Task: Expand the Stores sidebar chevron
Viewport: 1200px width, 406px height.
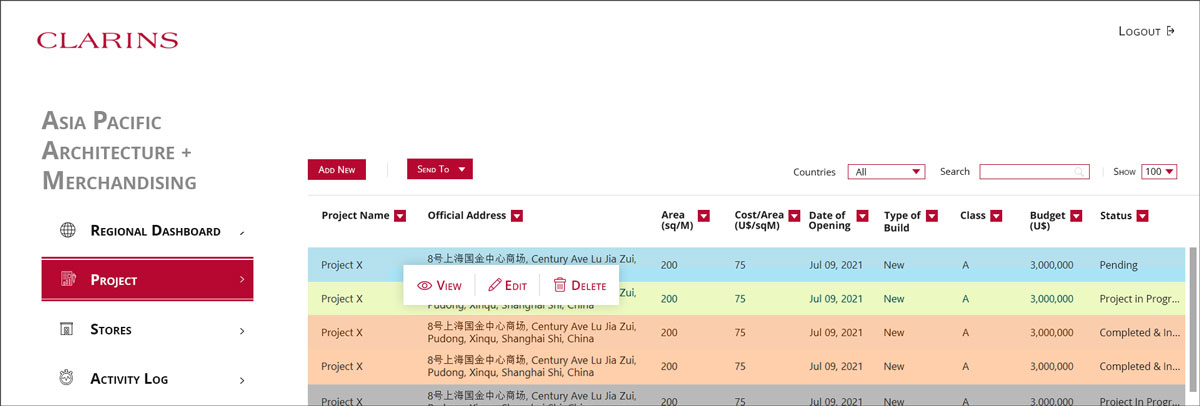Action: [x=242, y=330]
